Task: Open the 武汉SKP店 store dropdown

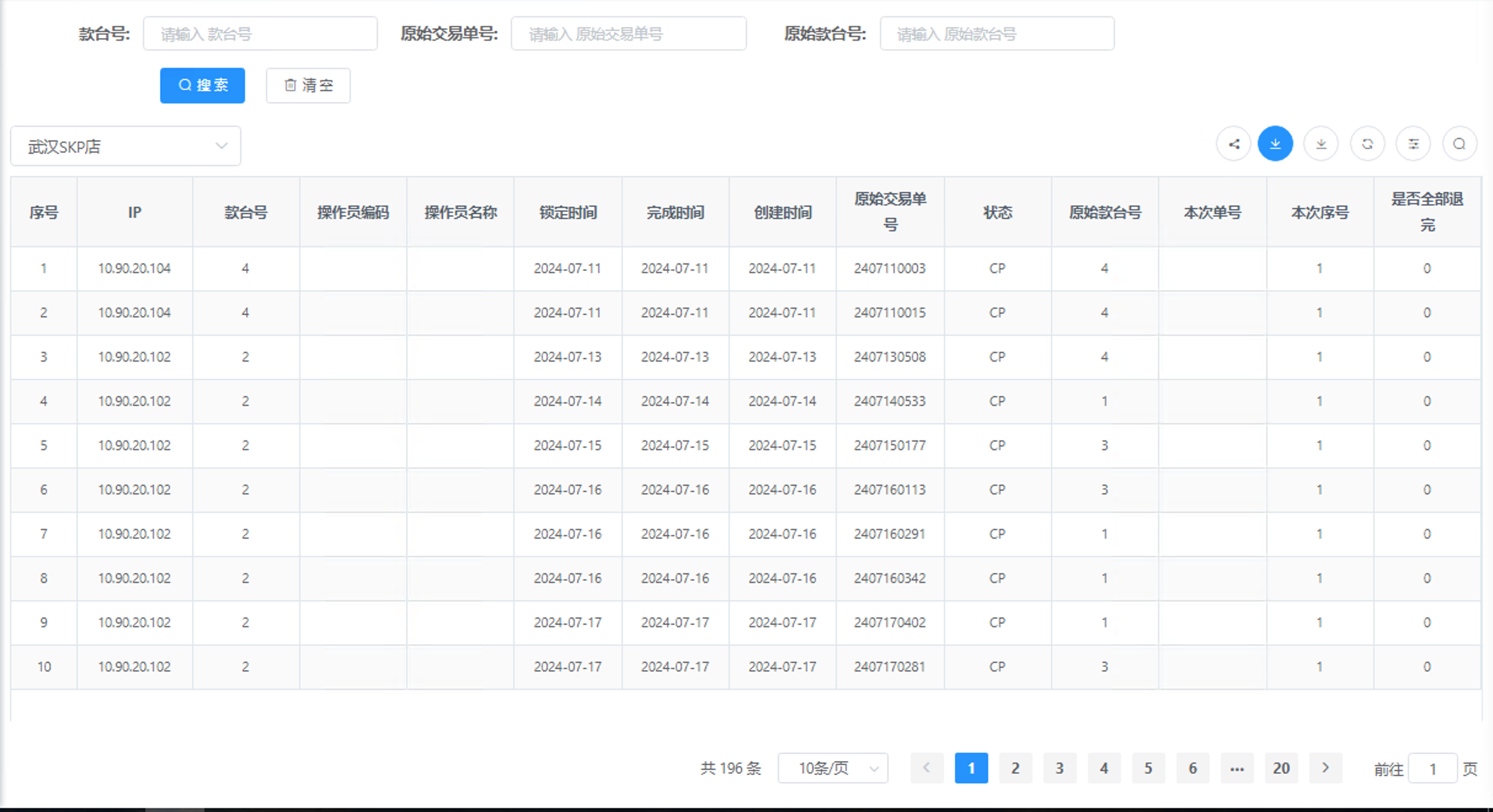Action: 126,146
